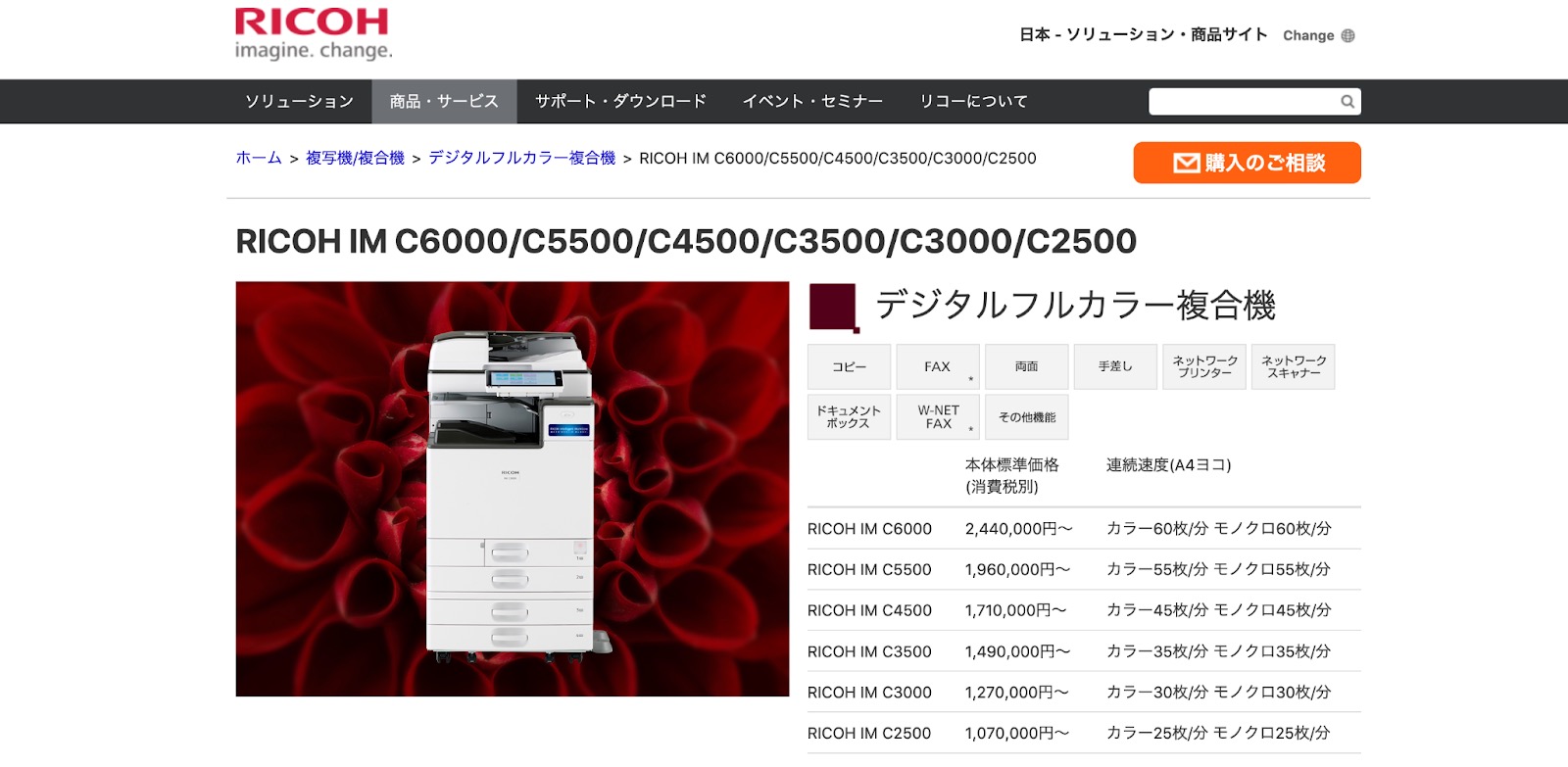
Task: Select the 手差し feature button
Action: (1115, 366)
